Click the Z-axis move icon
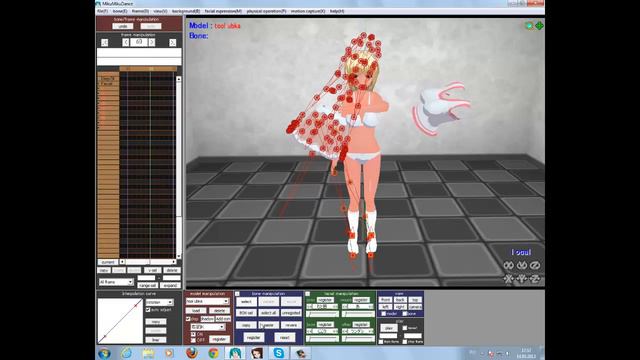This screenshot has height=360, width=640. pos(535,279)
